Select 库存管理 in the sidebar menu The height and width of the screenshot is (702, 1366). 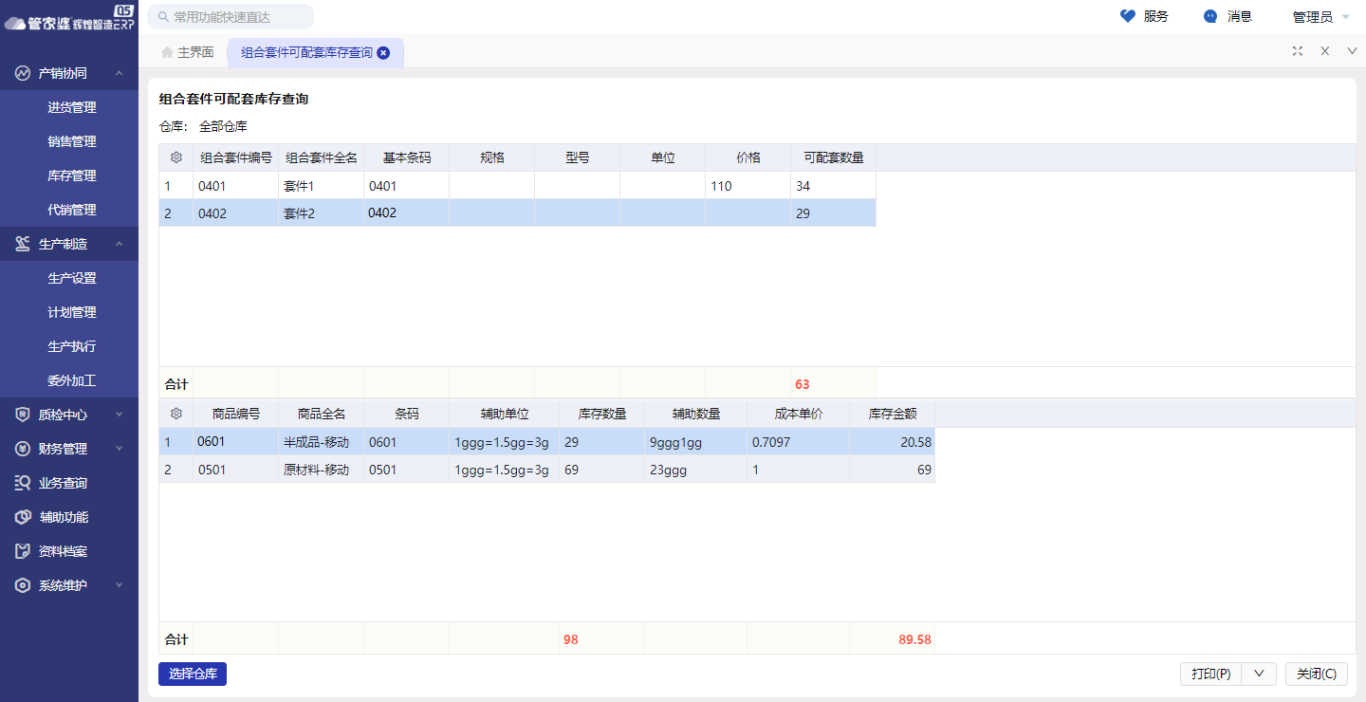click(72, 176)
